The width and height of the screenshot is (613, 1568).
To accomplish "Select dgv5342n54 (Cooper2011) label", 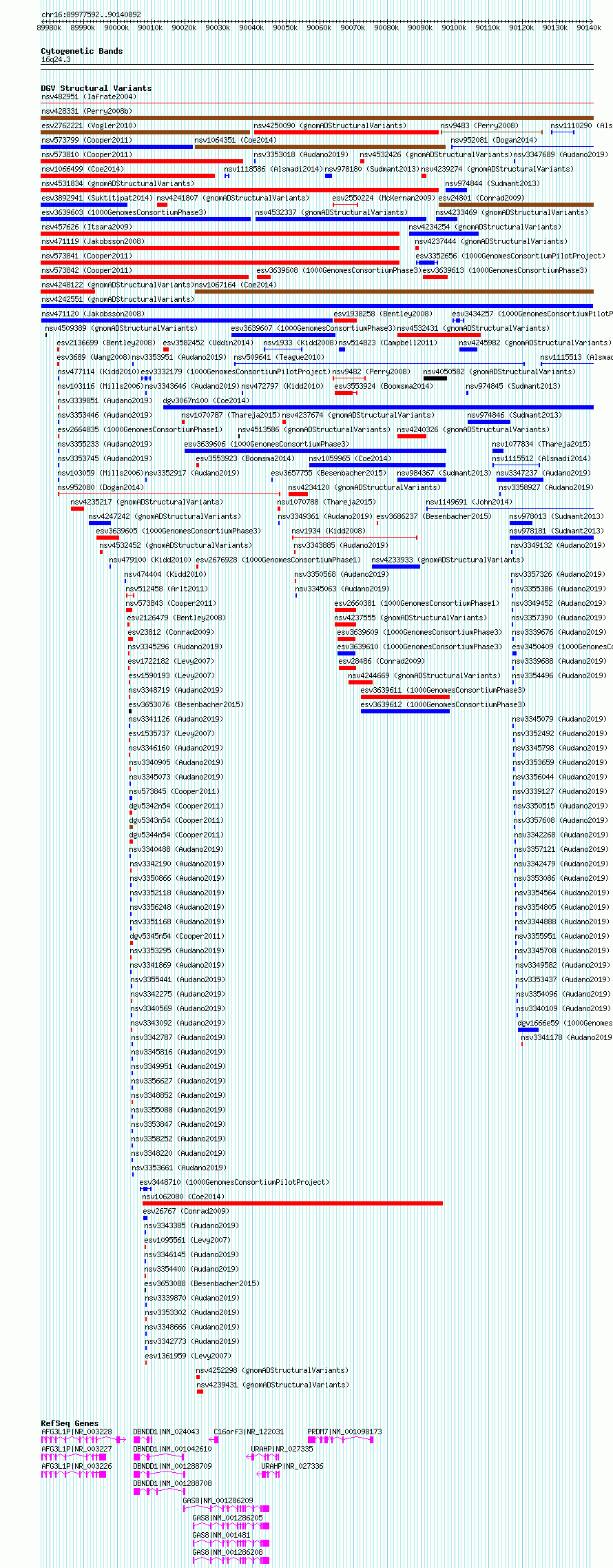I will tap(176, 806).
